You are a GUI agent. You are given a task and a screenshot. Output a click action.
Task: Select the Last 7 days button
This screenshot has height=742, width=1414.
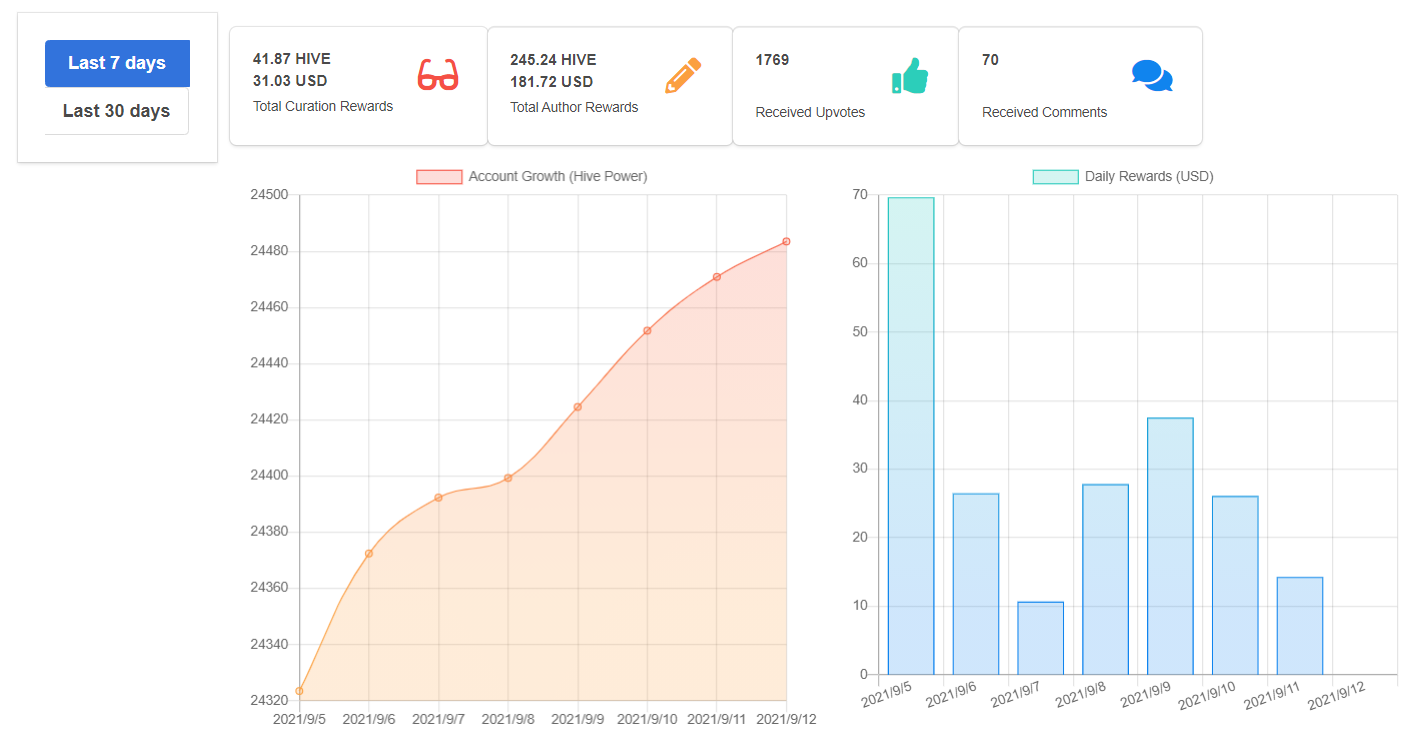[x=117, y=63]
